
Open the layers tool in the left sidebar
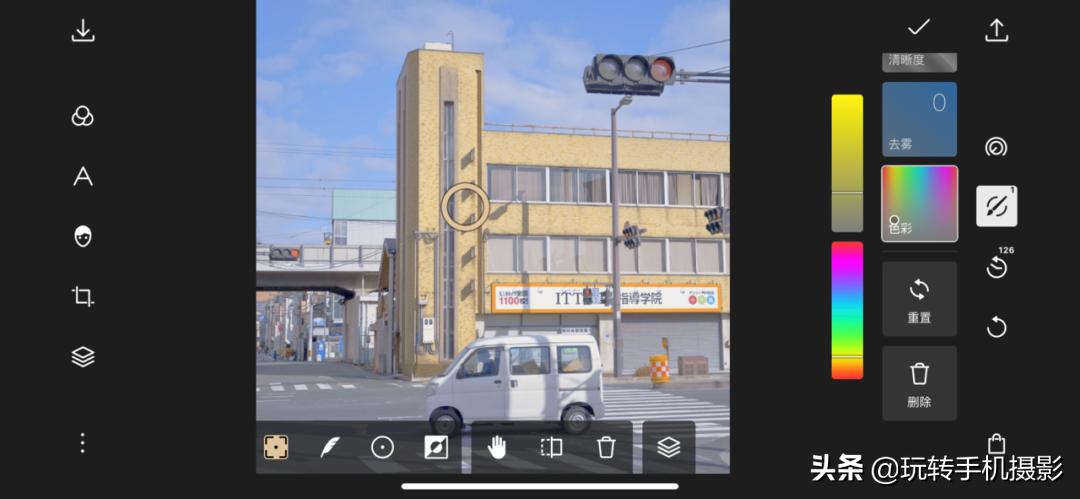(x=83, y=357)
